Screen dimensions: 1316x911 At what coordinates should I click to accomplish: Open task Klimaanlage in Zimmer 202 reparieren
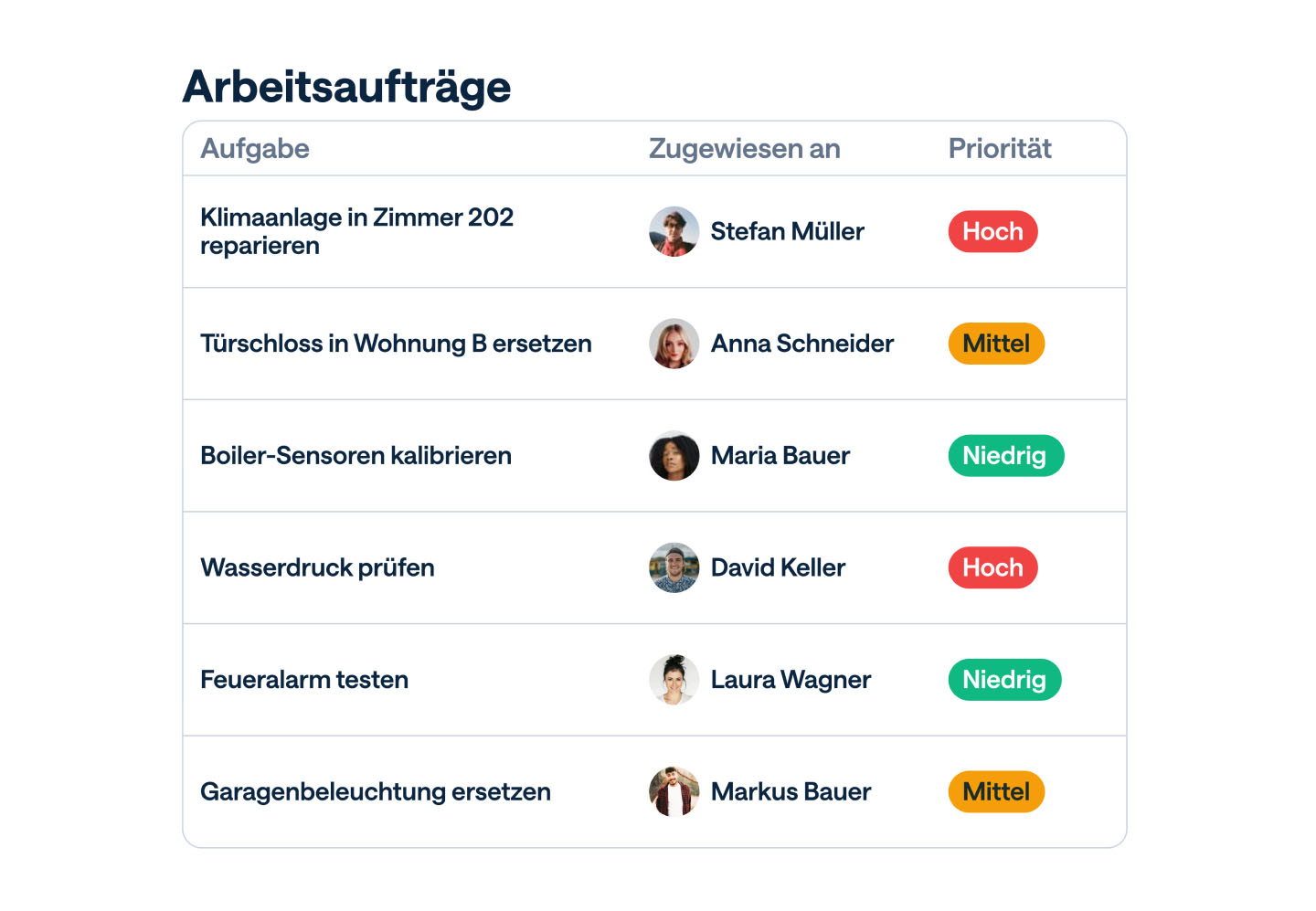pyautogui.click(x=356, y=231)
